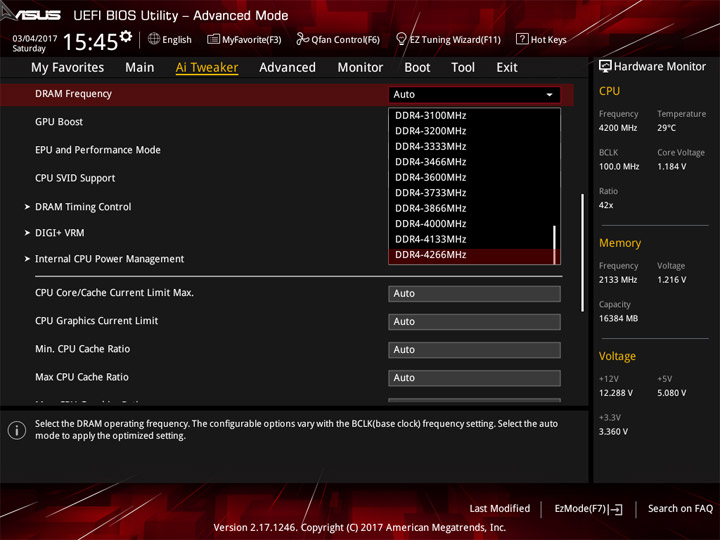Pick DDR4-3866MHz from the list
Image resolution: width=720 pixels, height=540 pixels.
pyautogui.click(x=471, y=208)
